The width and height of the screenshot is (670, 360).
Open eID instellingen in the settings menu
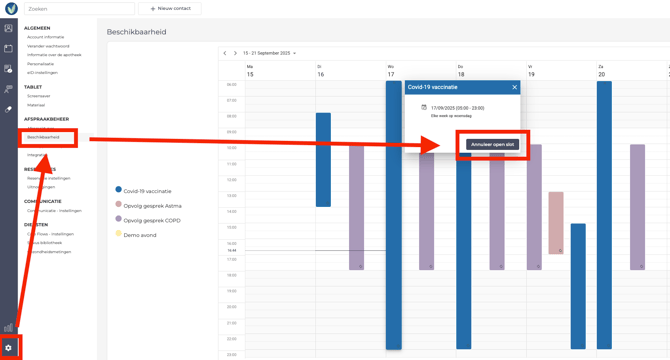(42, 73)
